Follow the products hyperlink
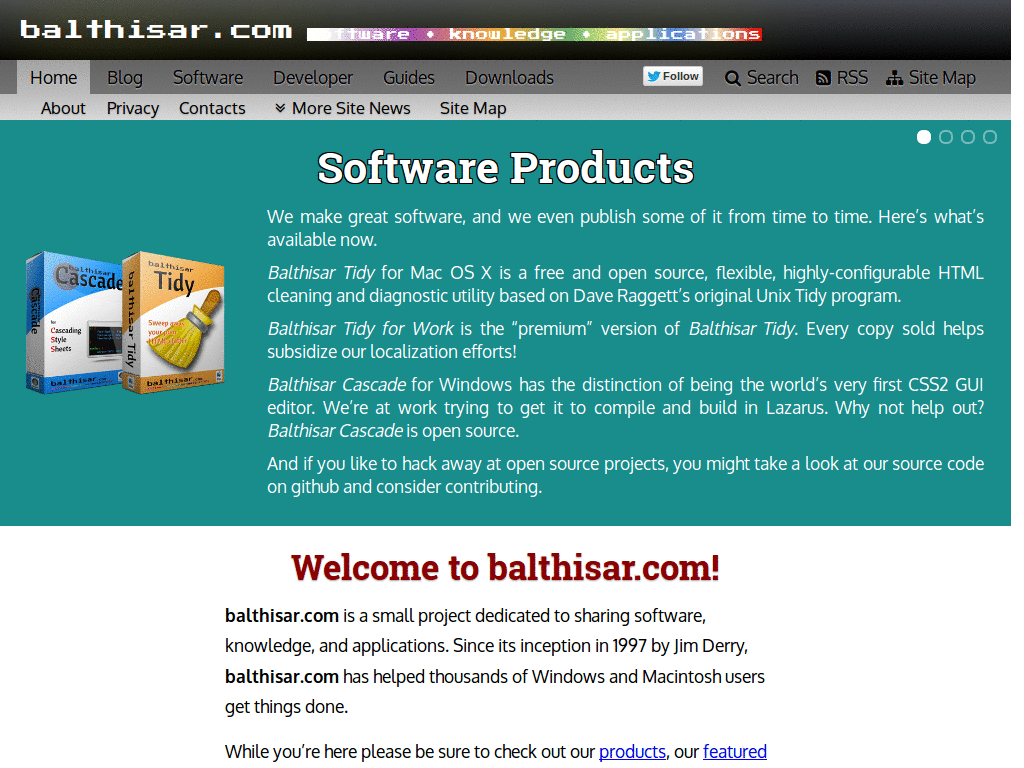Viewport: 1024px width, 768px height. pyautogui.click(x=632, y=752)
